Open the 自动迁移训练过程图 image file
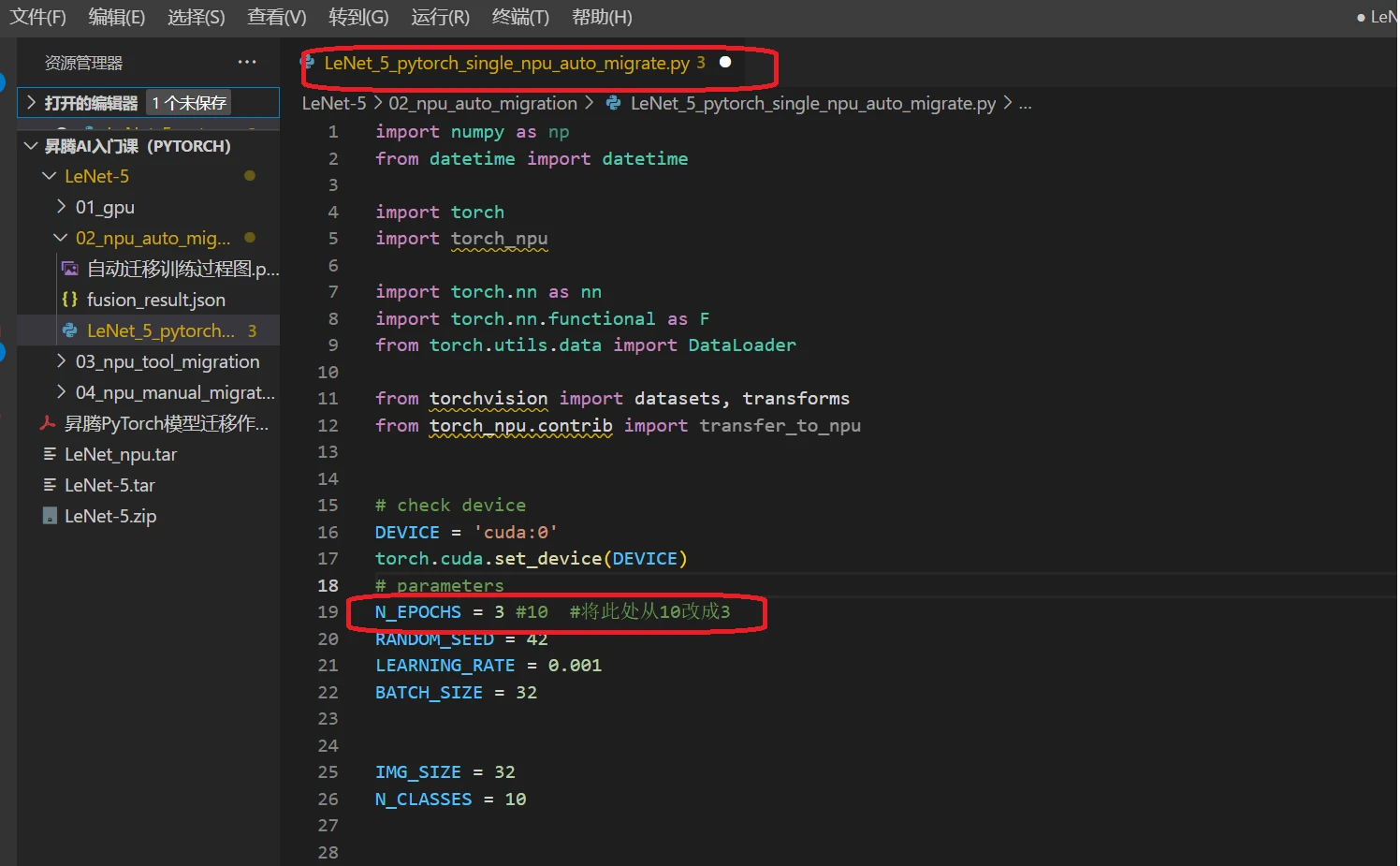 pyautogui.click(x=183, y=269)
